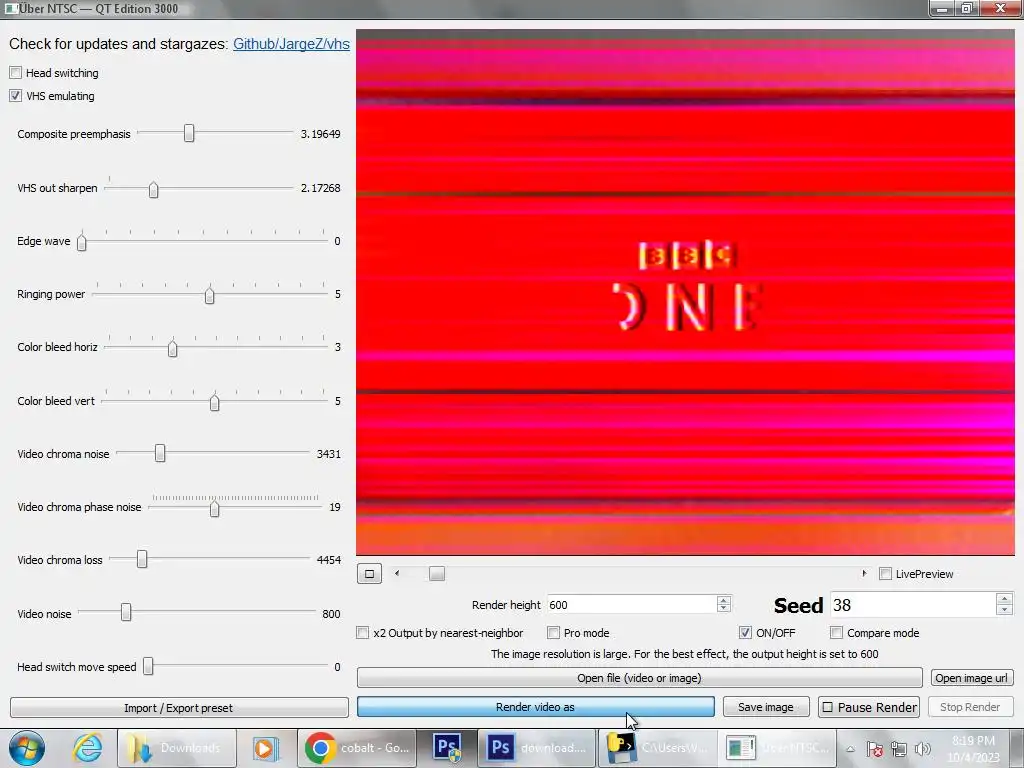This screenshot has height=768, width=1024.
Task: Enable the LivePreview checkbox
Action: (886, 574)
